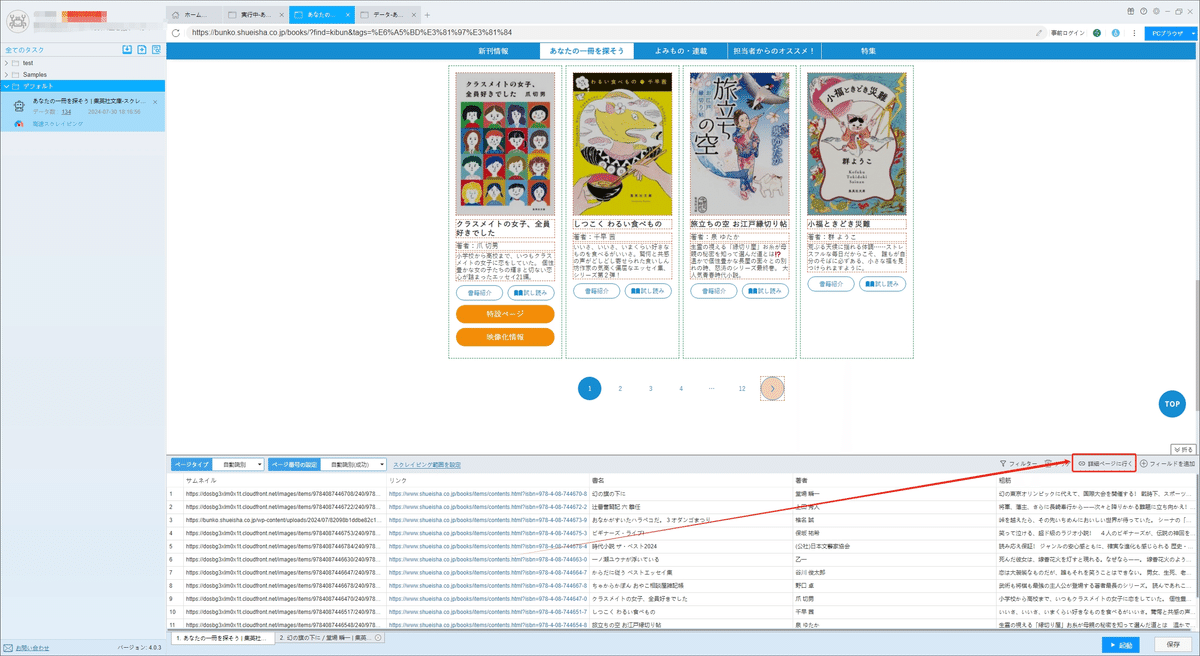Select bottom tab 2. 幻の旗の下に
This screenshot has width=1200, height=656.
click(330, 637)
